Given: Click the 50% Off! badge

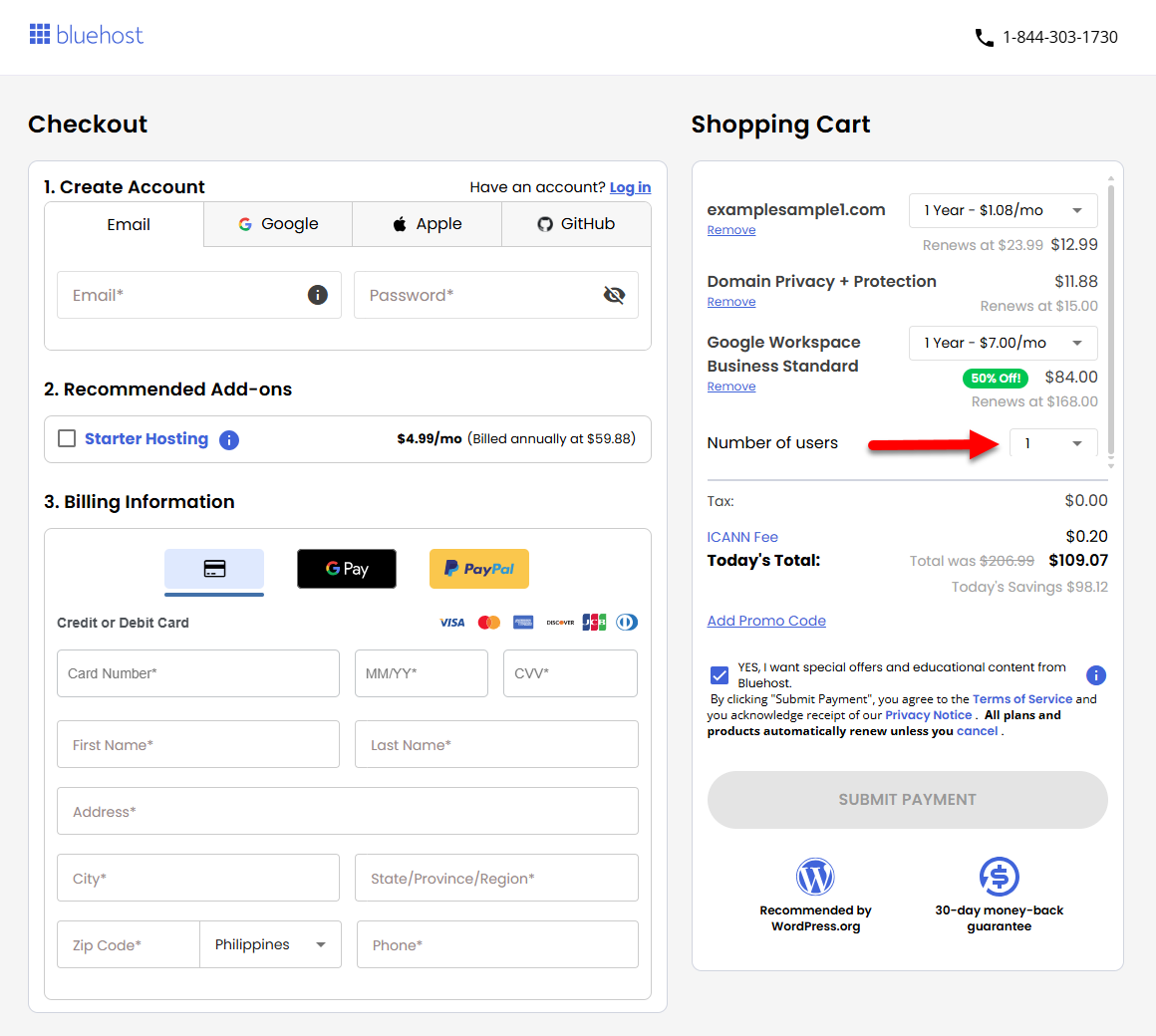Looking at the screenshot, I should [x=996, y=378].
